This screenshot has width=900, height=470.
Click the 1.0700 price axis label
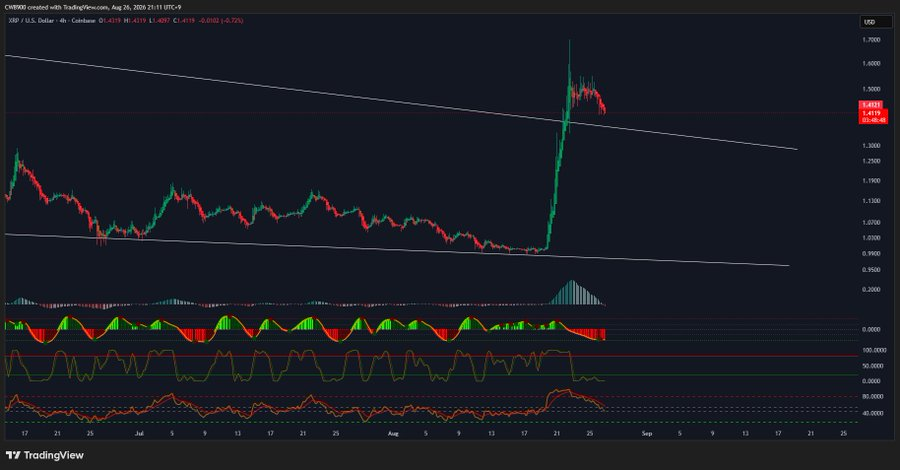click(x=871, y=222)
